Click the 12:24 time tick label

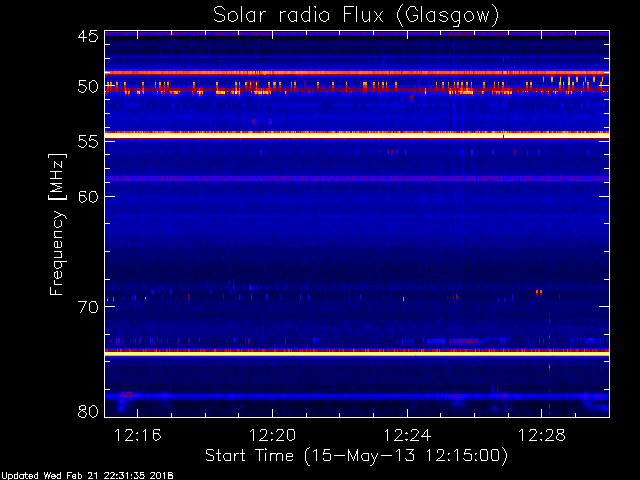click(x=407, y=435)
